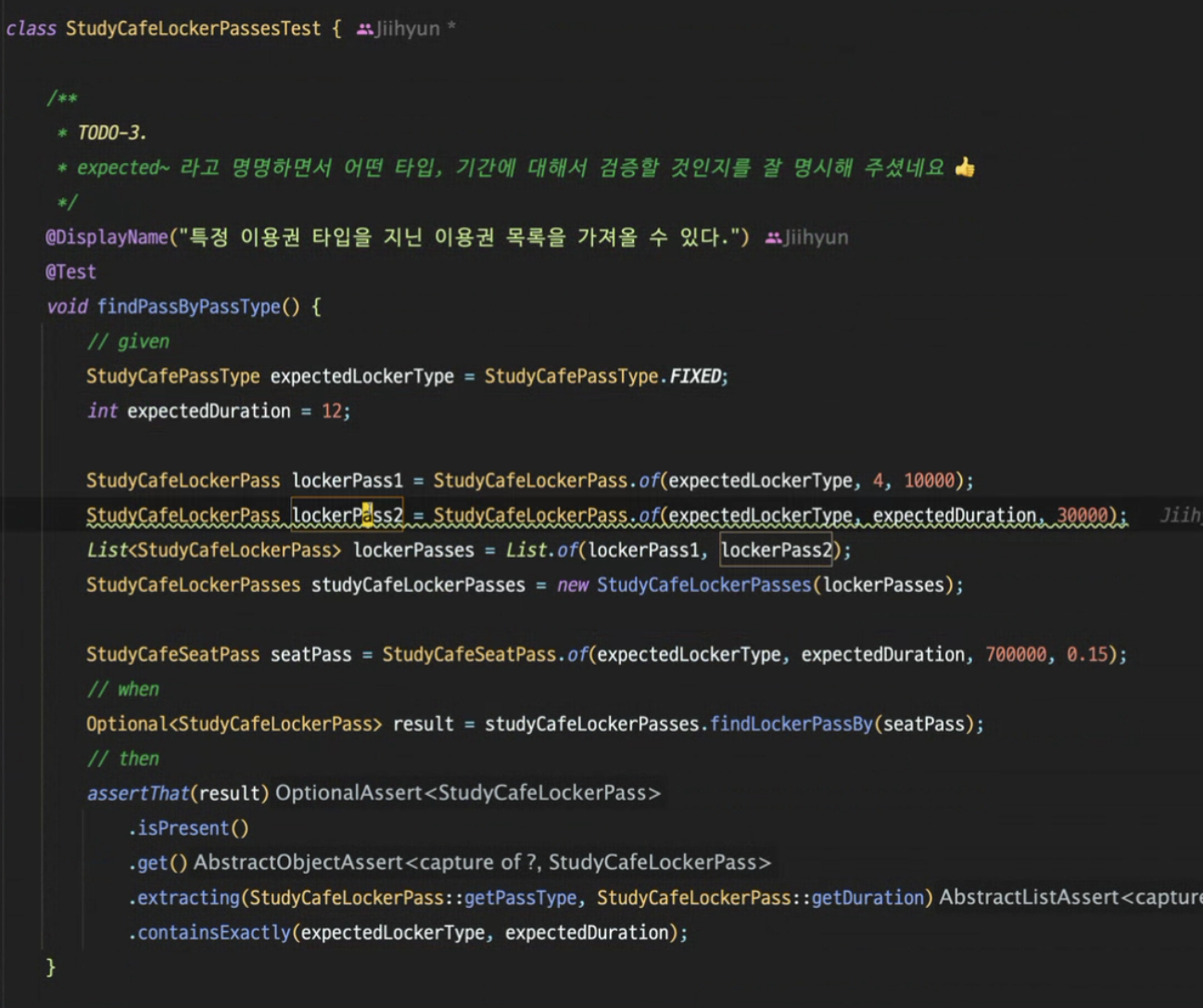The height and width of the screenshot is (1008, 1203).
Task: Click expectedLockerType inside containsExactly
Action: coord(392,933)
